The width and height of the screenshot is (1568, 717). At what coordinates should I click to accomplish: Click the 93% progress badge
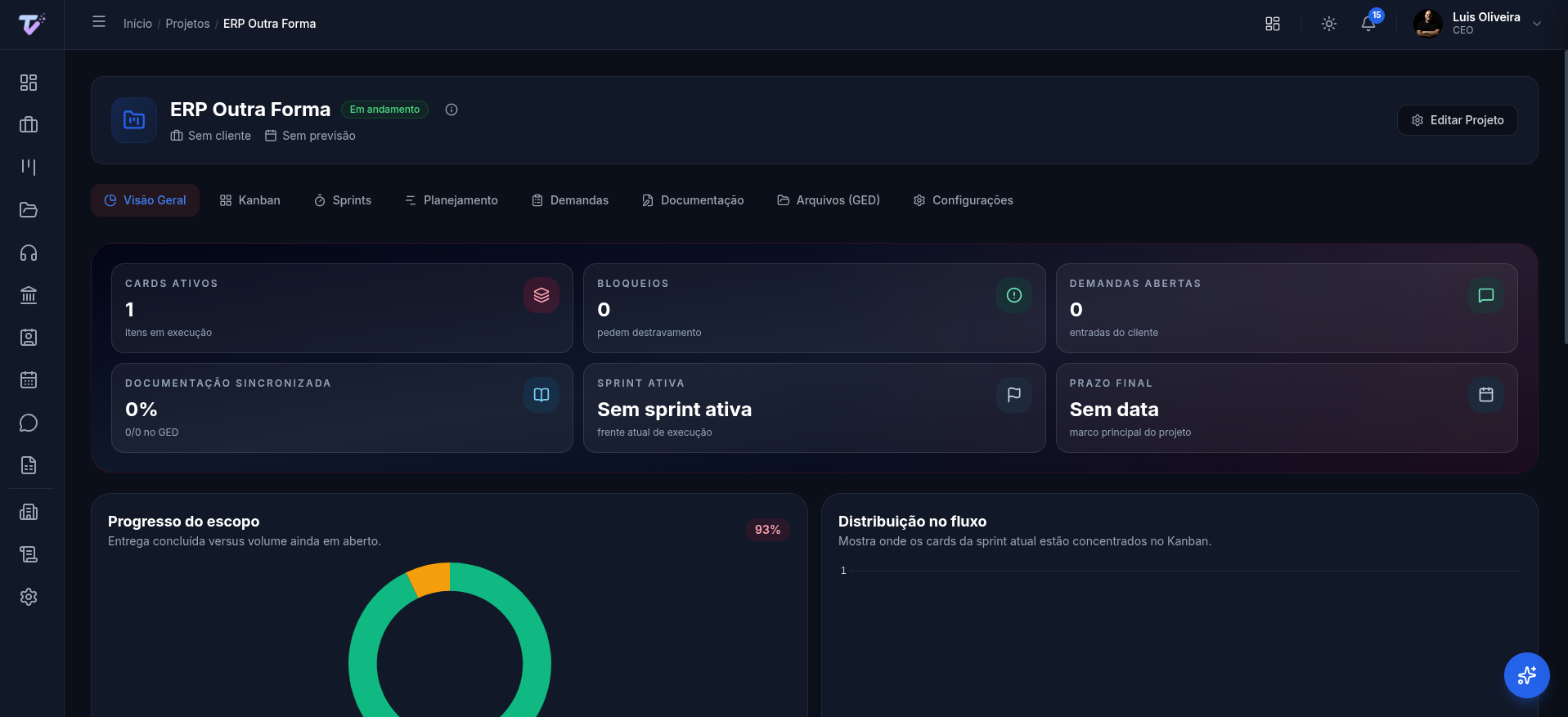click(767, 530)
